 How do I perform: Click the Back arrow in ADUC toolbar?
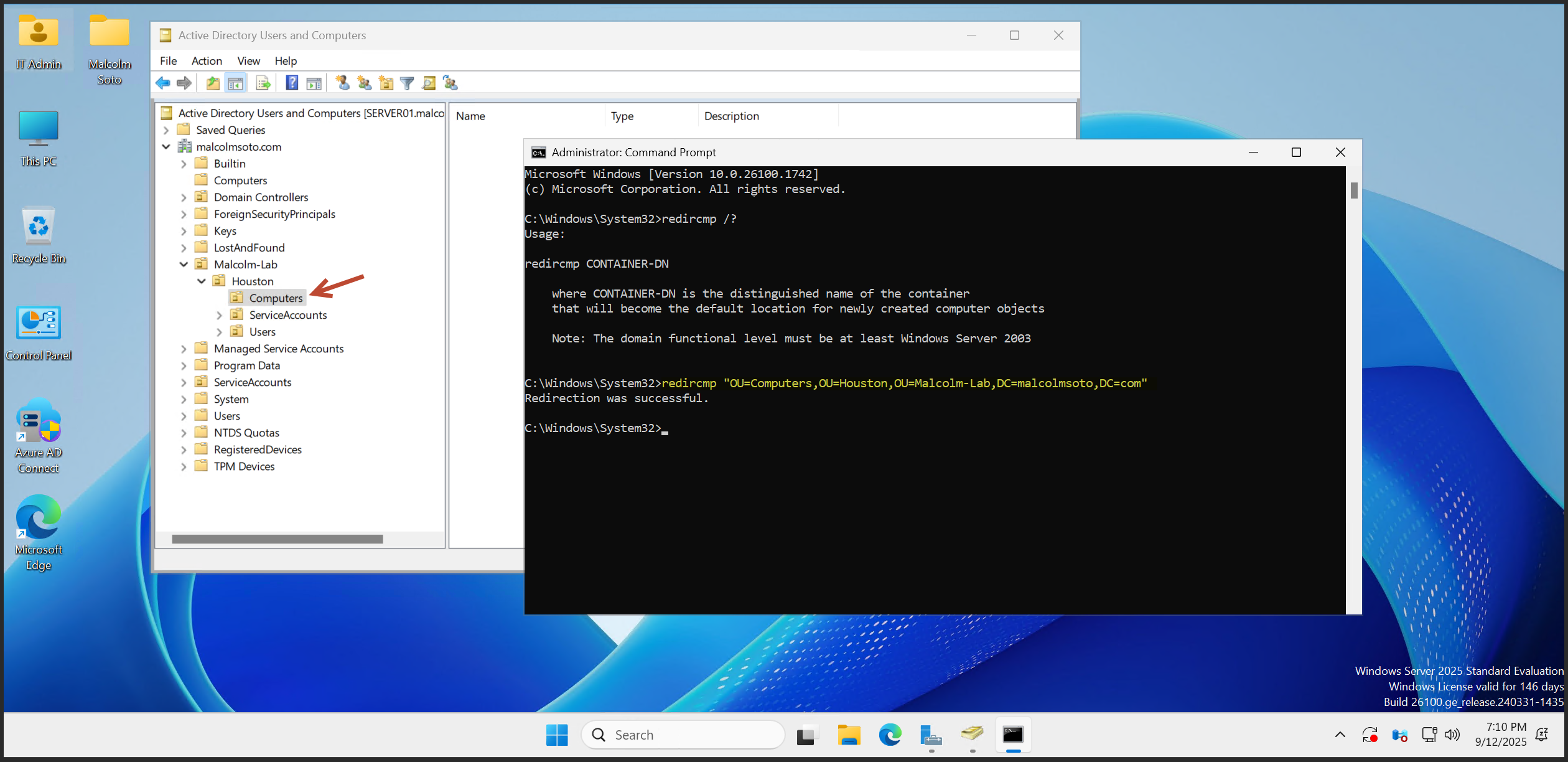click(x=163, y=83)
